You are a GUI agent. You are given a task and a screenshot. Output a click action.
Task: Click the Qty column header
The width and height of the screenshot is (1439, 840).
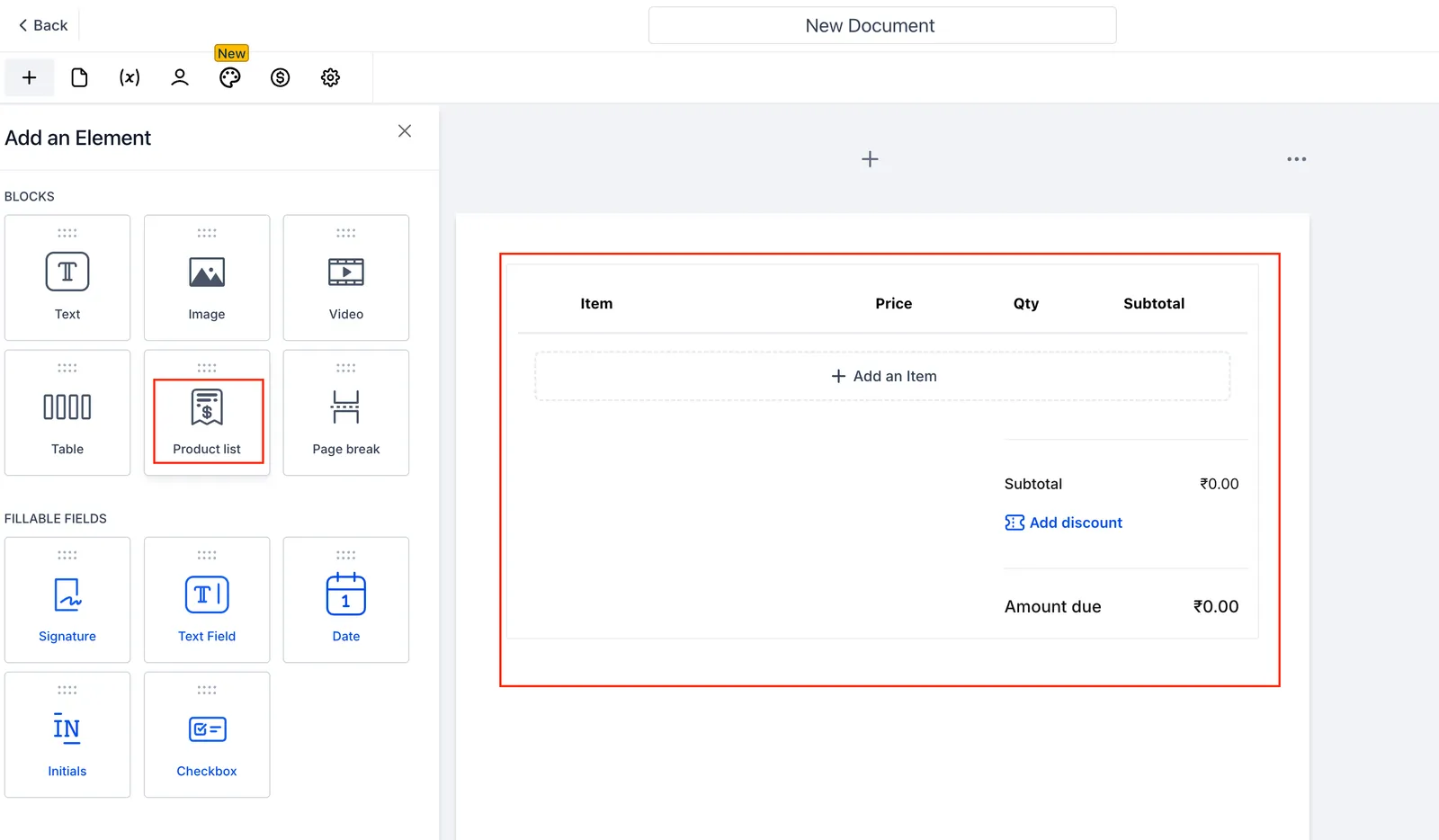coord(1026,304)
